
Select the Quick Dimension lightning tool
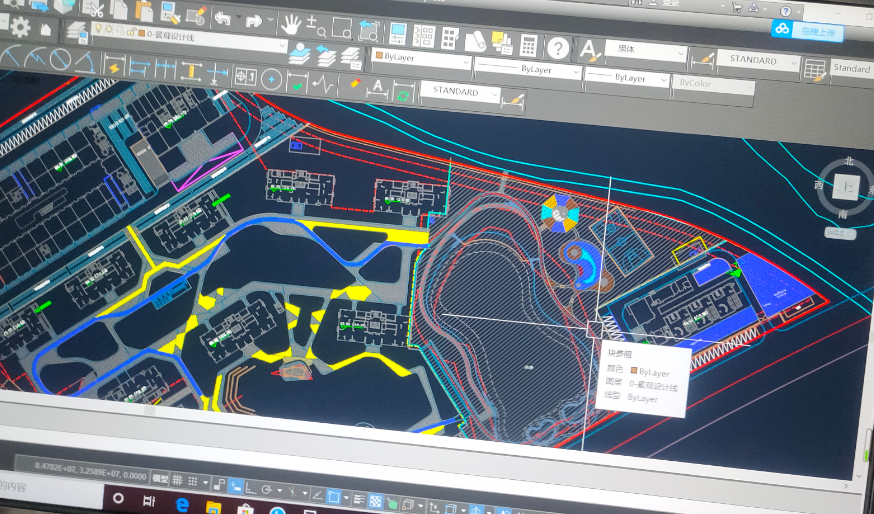pos(114,65)
